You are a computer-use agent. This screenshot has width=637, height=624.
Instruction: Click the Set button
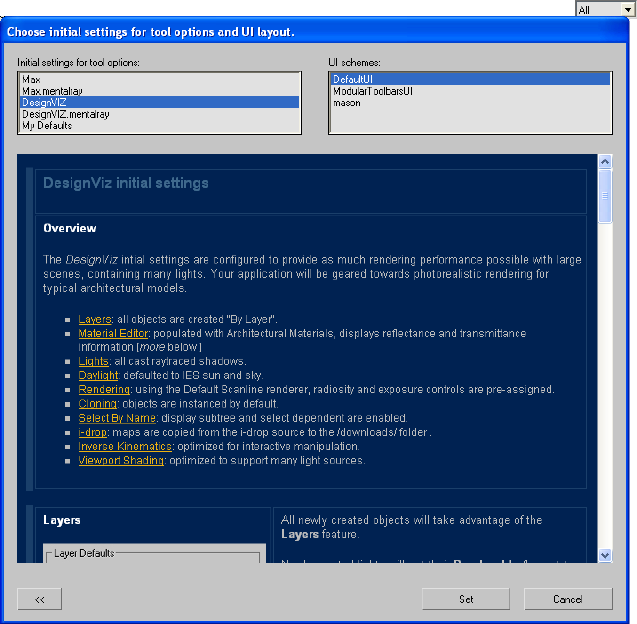466,599
